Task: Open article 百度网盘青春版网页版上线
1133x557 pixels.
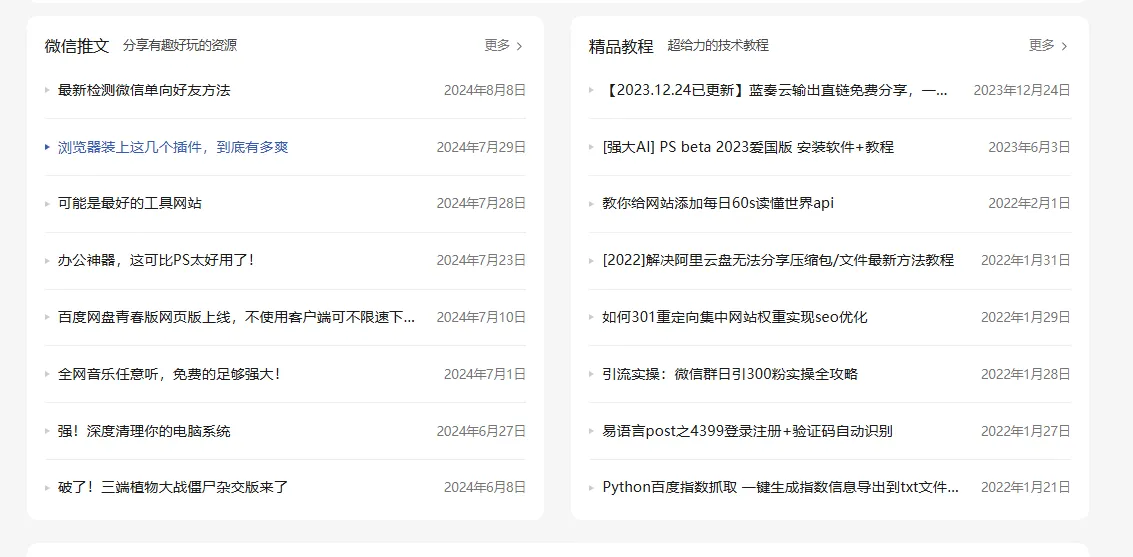Action: pyautogui.click(x=236, y=316)
